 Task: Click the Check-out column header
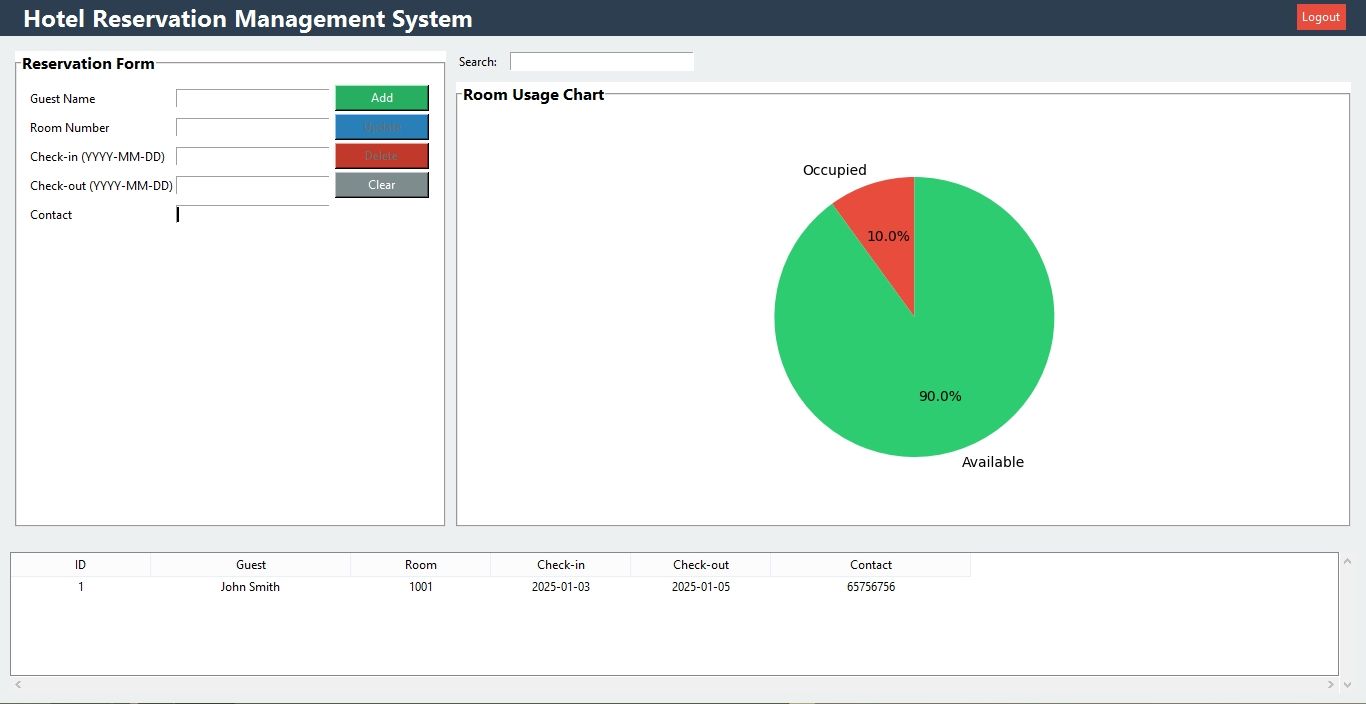(x=701, y=565)
